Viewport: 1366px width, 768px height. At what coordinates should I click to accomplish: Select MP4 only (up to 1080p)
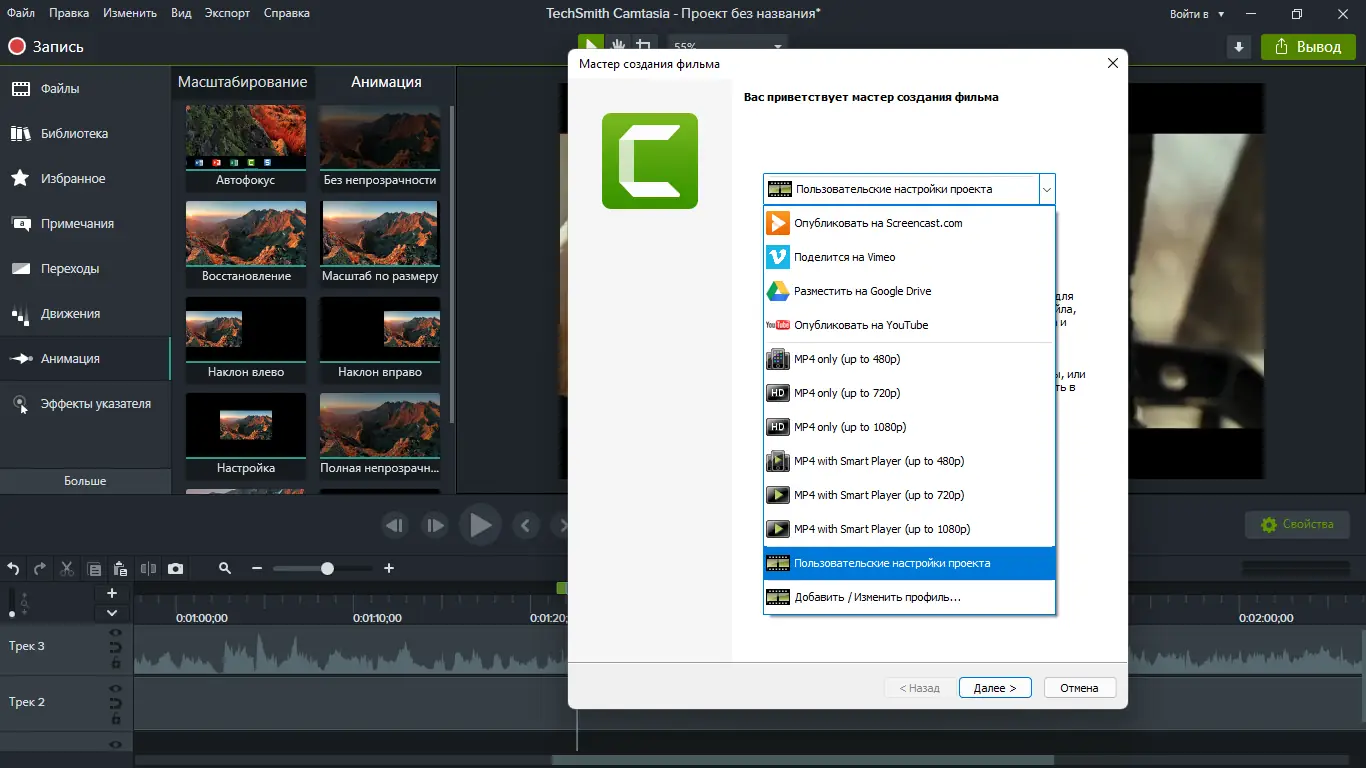pos(909,427)
